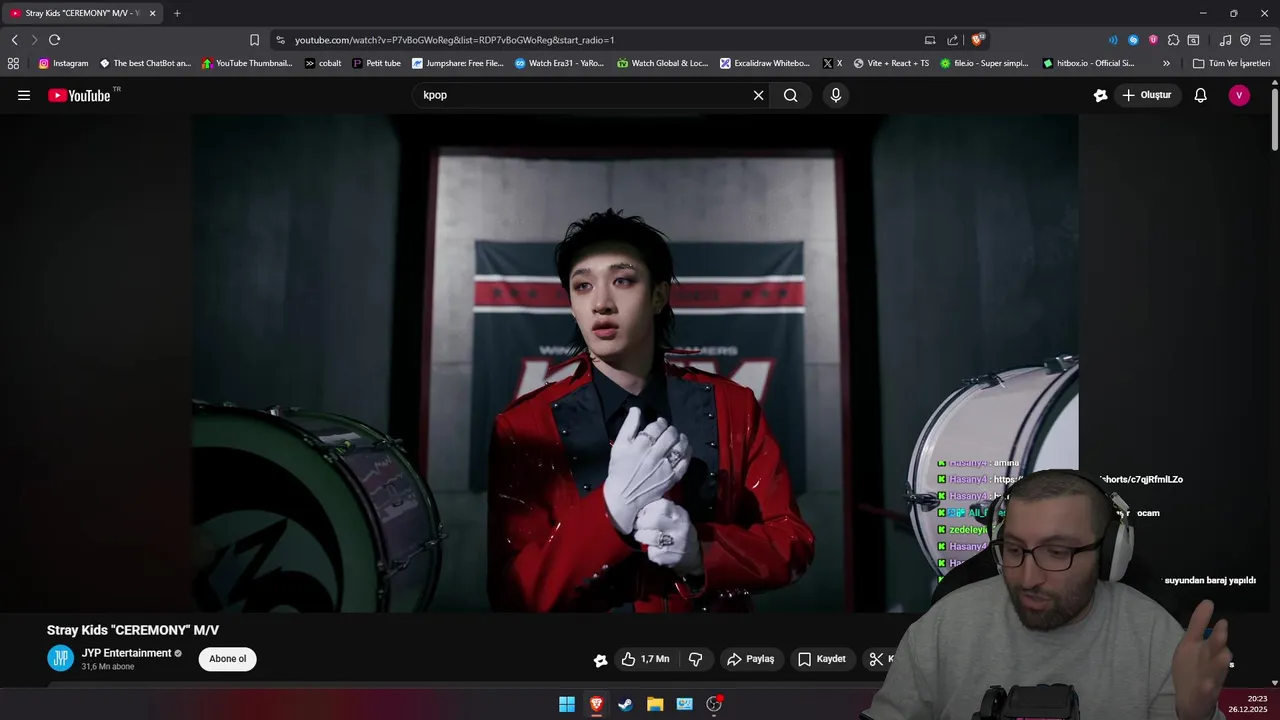Screen dimensions: 1280x720
Task: Open the Jumpshare bookmark
Action: pos(458,63)
